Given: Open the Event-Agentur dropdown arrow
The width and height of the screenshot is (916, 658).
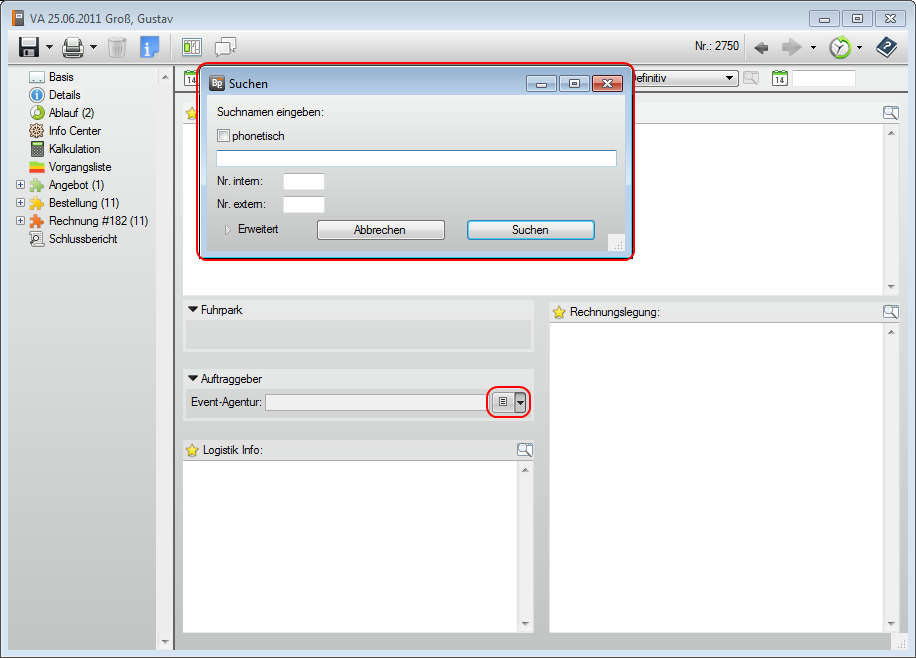Looking at the screenshot, I should tap(520, 402).
